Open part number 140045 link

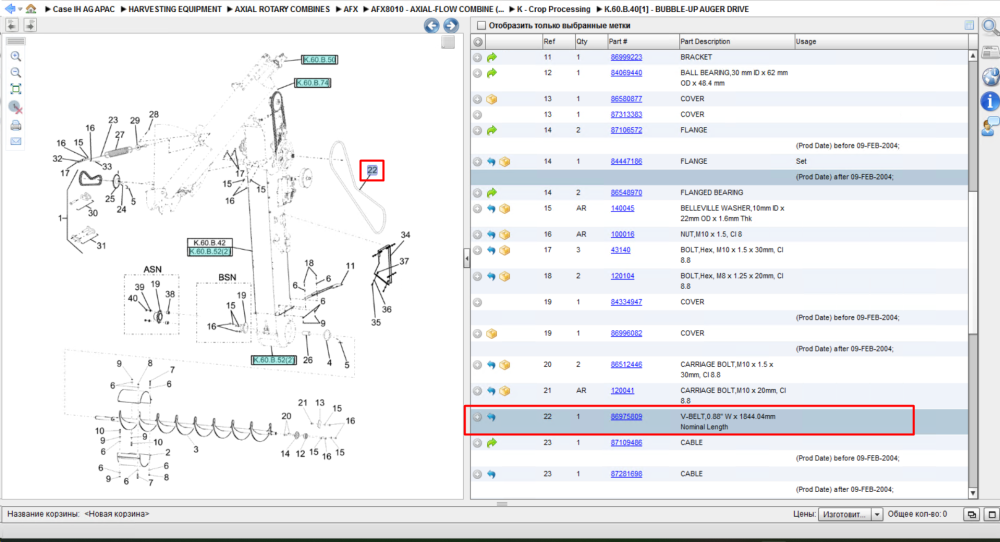click(x=622, y=209)
